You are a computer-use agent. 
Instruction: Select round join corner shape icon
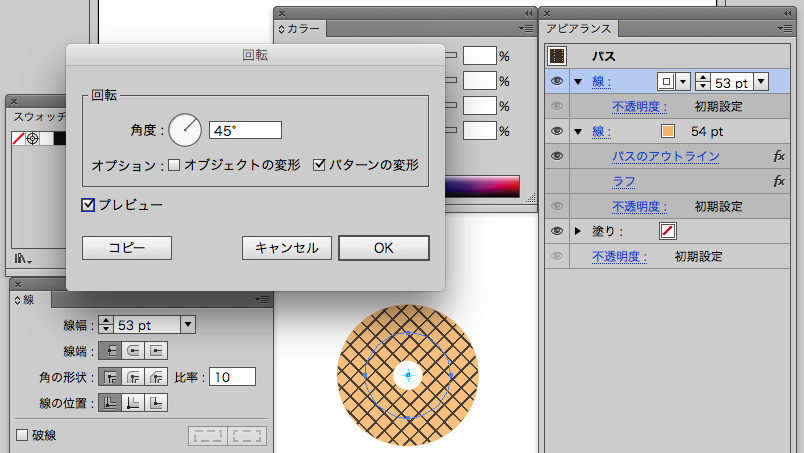point(133,377)
